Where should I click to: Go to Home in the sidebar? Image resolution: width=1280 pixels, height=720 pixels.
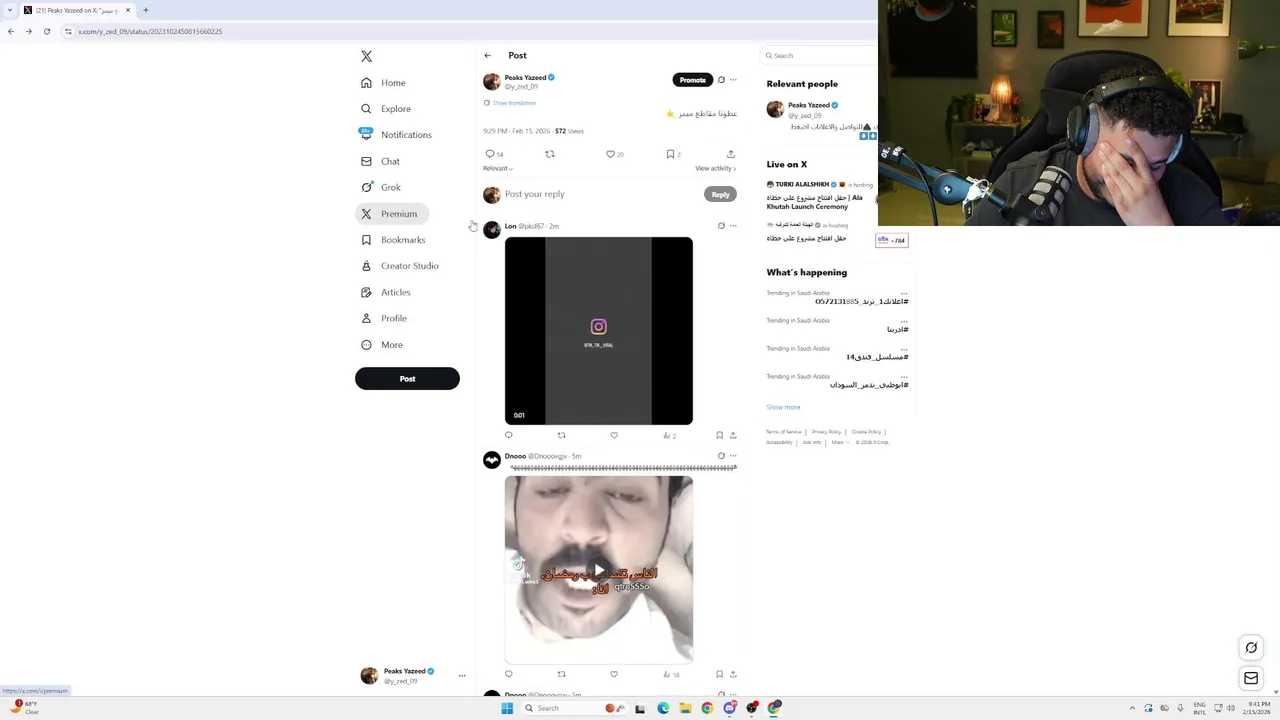tap(383, 83)
